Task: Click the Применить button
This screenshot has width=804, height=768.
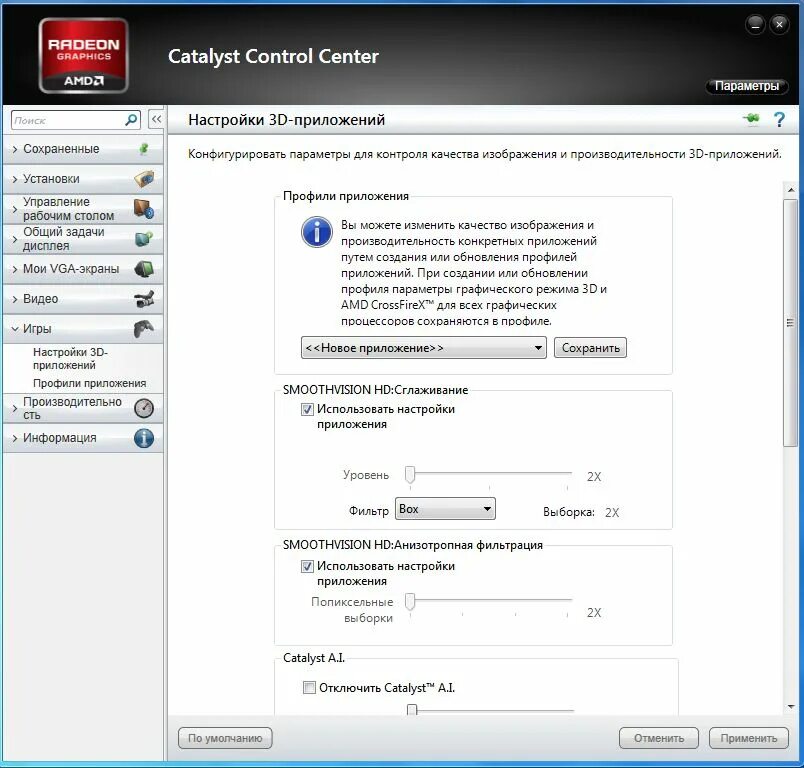Action: pyautogui.click(x=749, y=738)
